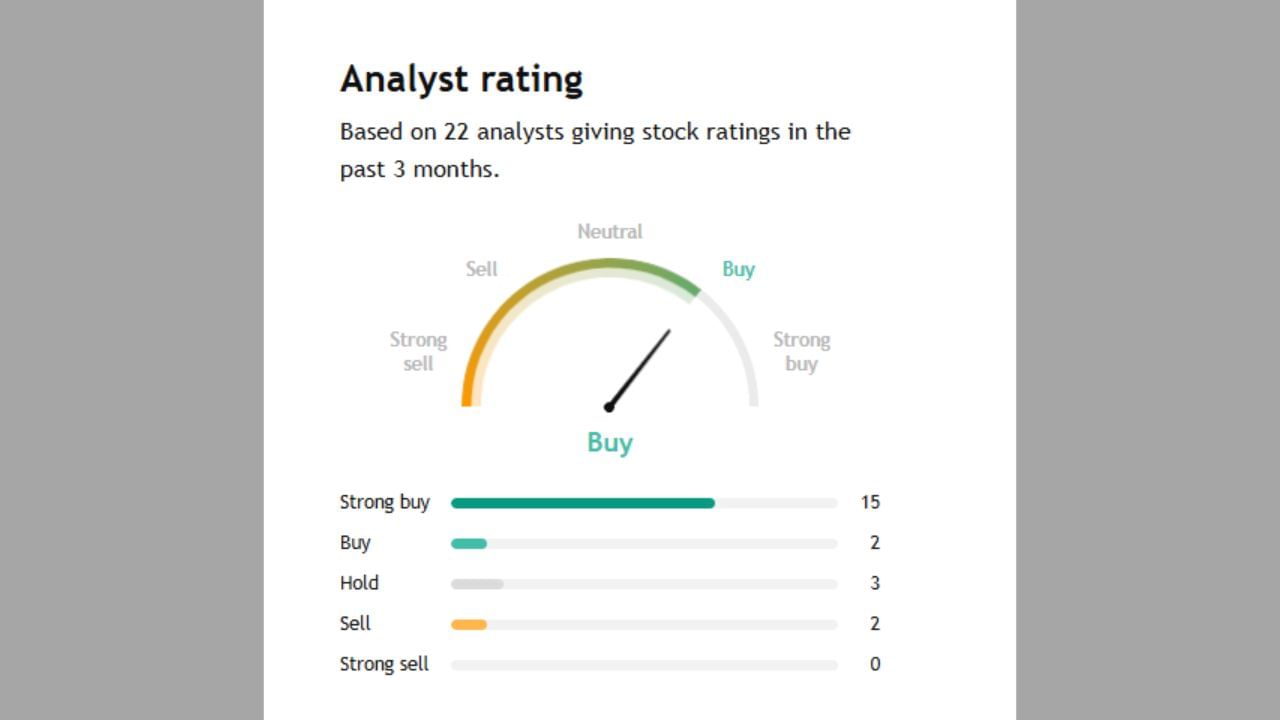Screen dimensions: 1280x720
Task: Select the Strong sell label beside the gauge
Action: 418,352
